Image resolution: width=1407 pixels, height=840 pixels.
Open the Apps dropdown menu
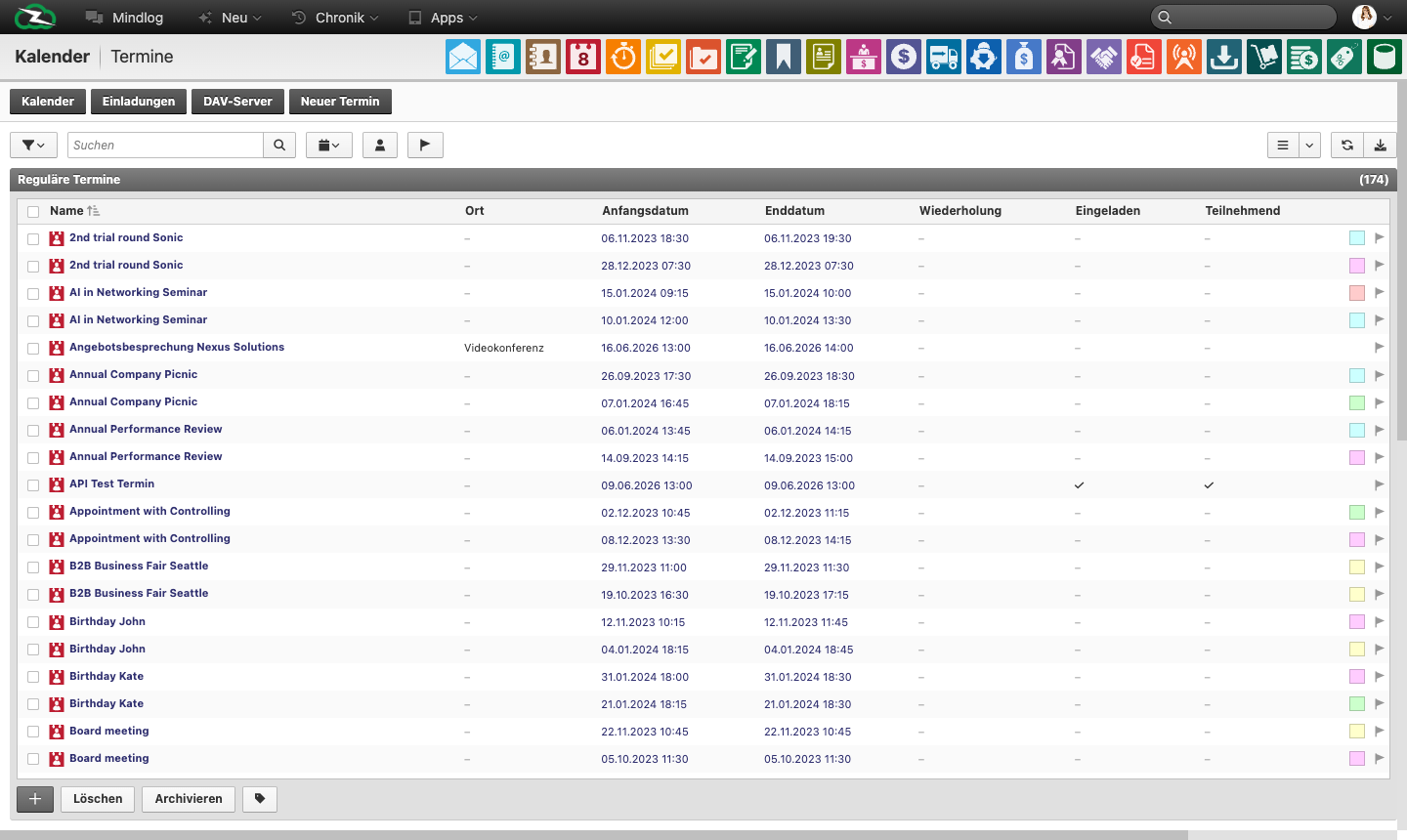[x=443, y=18]
